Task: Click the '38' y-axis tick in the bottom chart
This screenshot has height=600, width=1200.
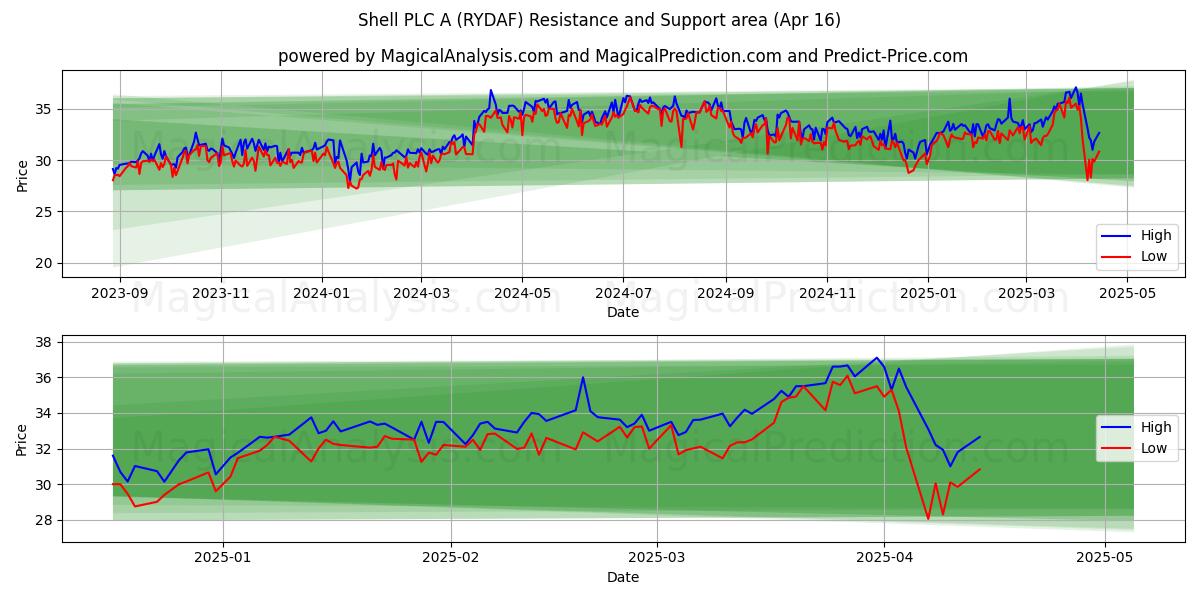Action: tap(46, 342)
